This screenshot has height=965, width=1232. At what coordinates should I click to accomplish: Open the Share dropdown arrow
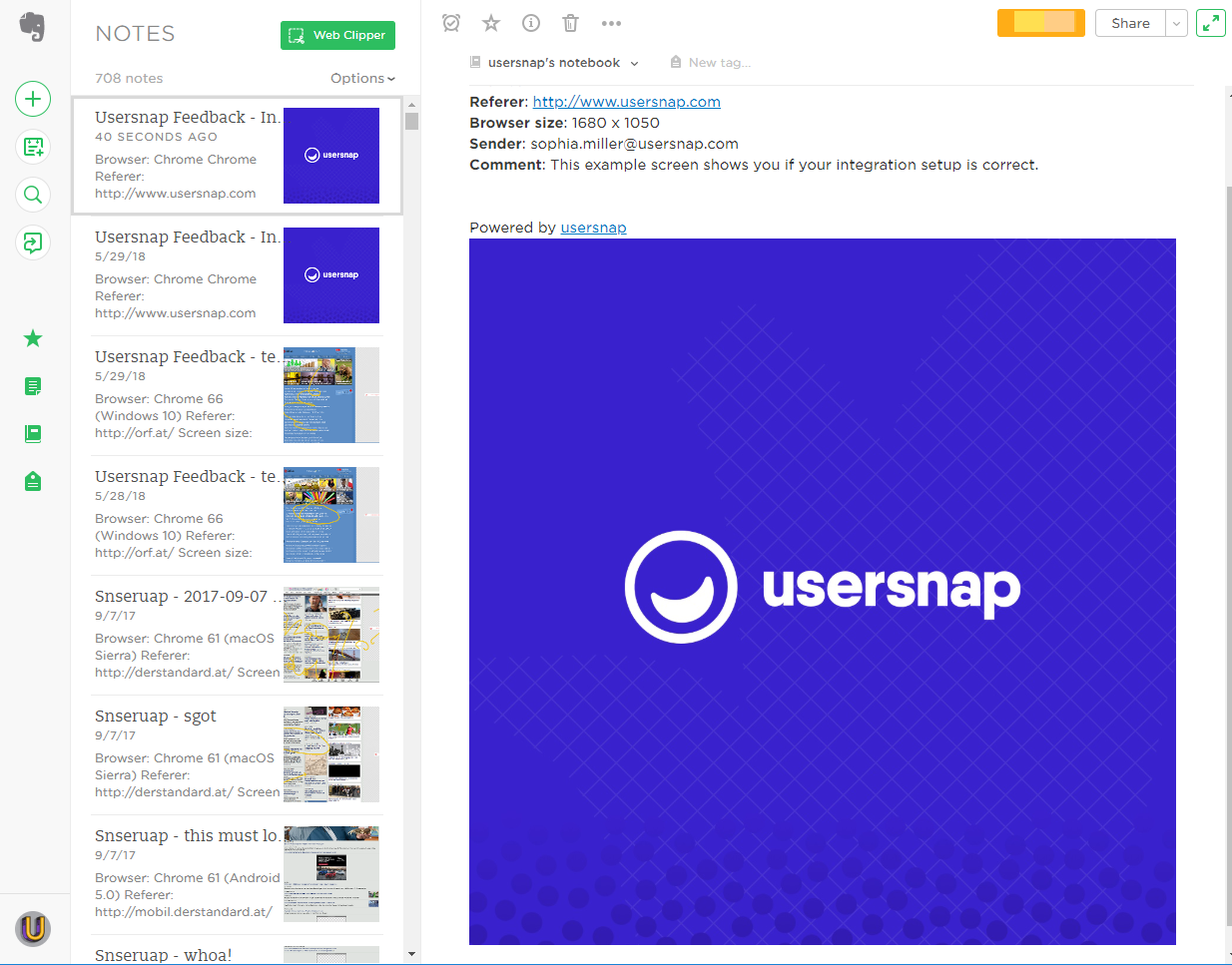1176,23
